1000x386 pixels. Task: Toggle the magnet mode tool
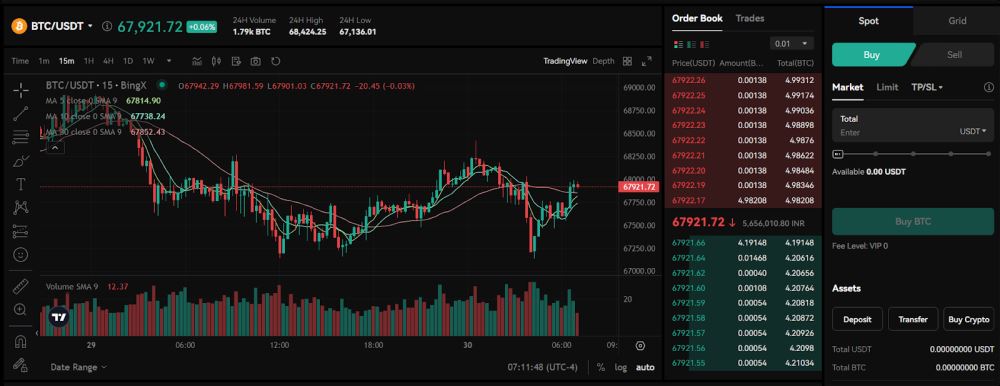click(x=20, y=341)
